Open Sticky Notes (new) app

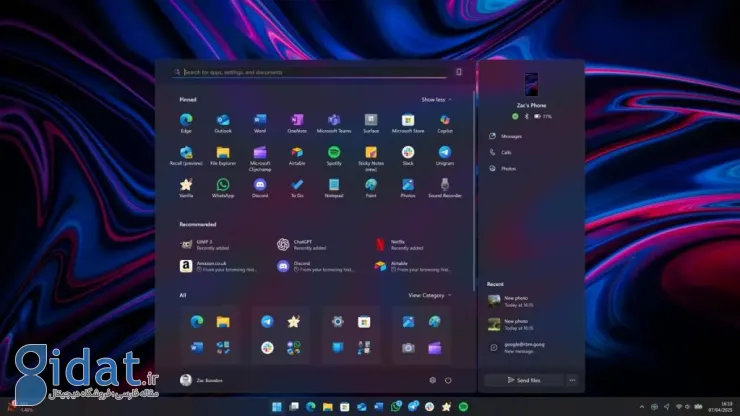(371, 153)
